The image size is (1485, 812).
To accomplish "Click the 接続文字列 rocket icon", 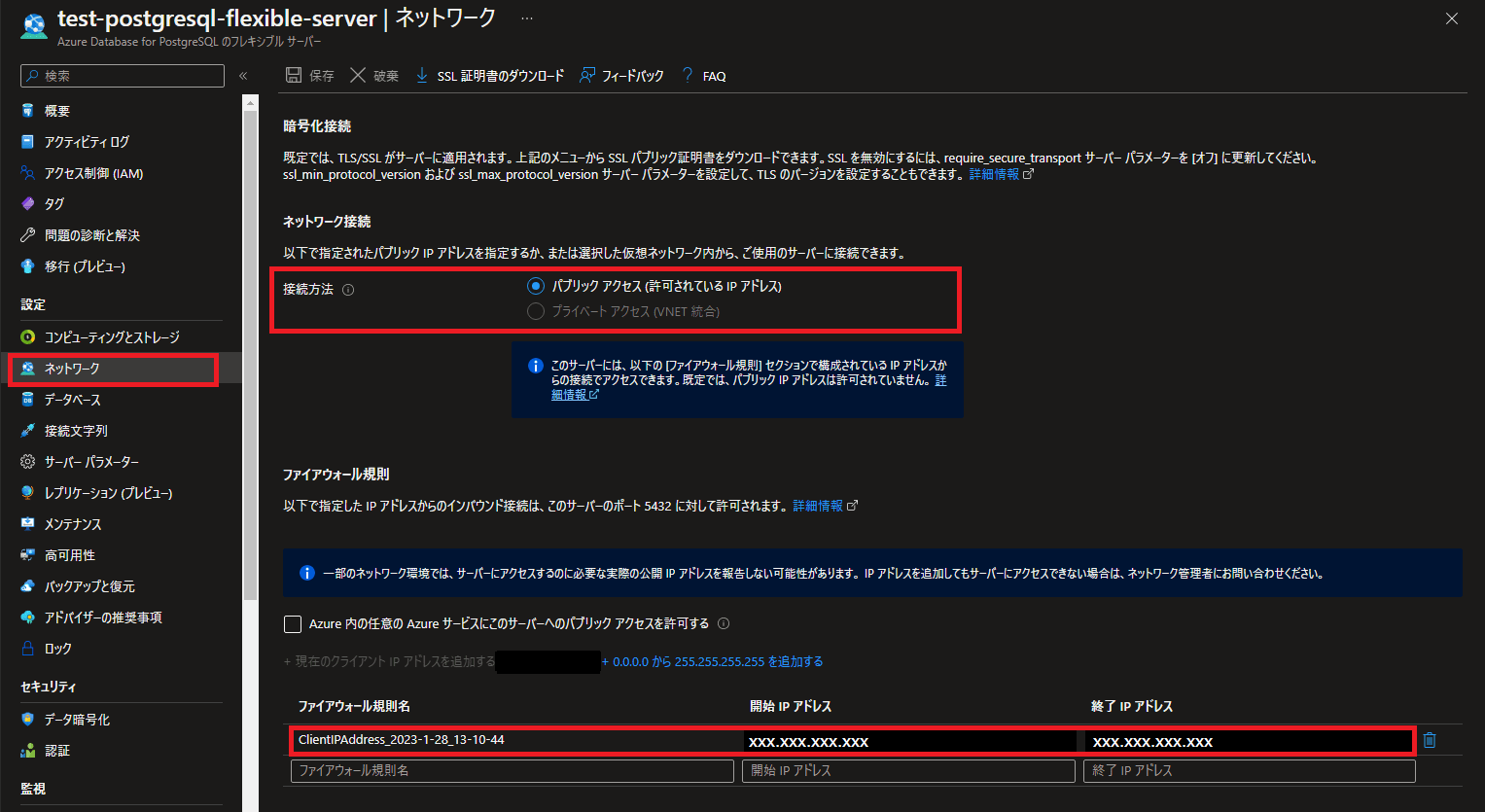I will 27,431.
